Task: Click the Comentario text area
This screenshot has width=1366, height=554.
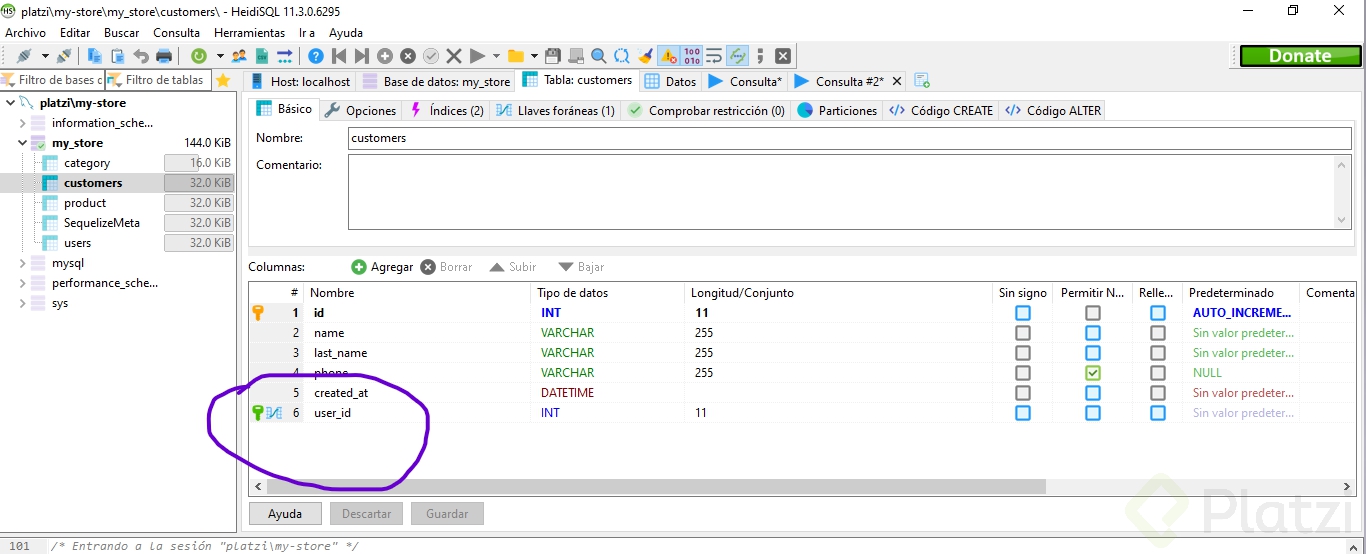Action: click(x=850, y=192)
